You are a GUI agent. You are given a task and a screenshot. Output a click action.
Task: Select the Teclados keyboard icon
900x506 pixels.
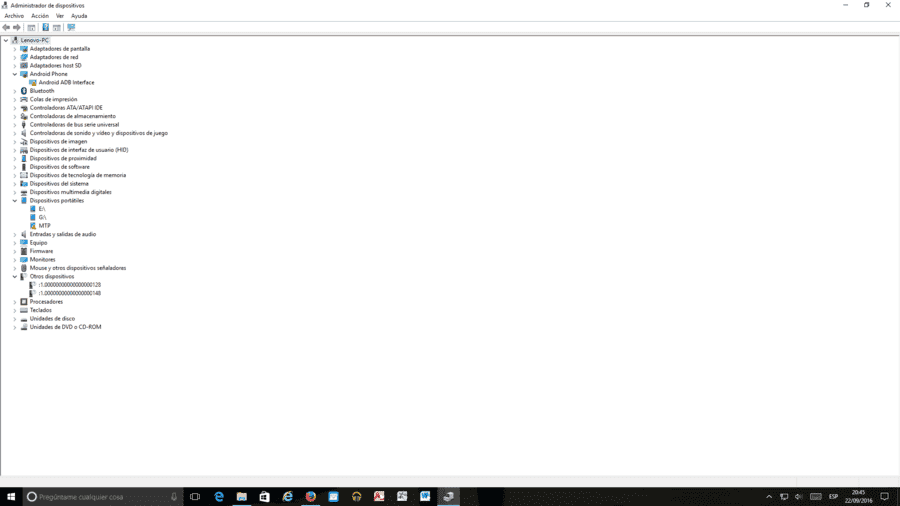(24, 310)
